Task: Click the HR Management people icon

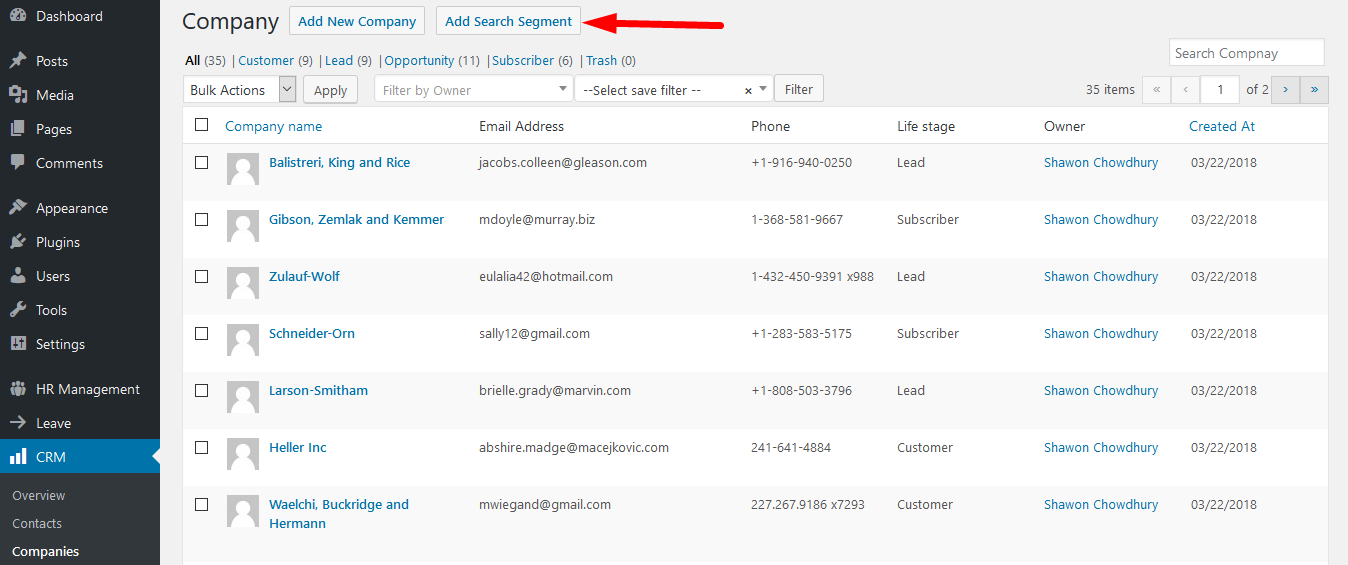Action: 18,389
